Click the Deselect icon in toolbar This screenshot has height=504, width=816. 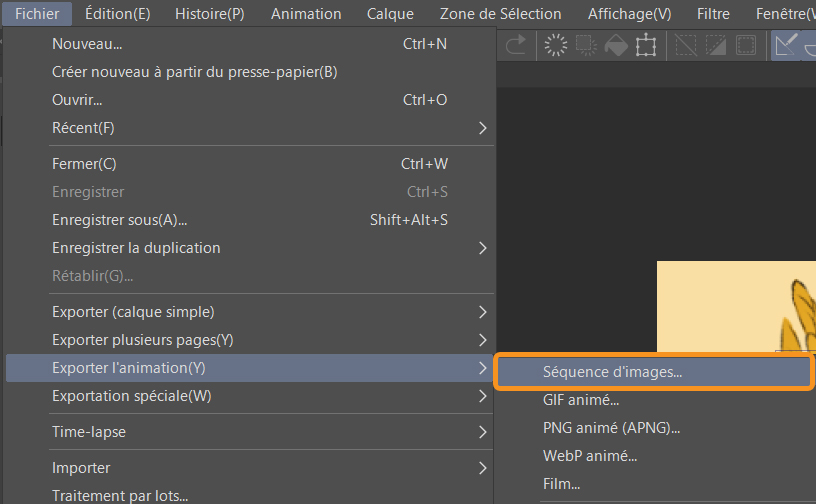[x=686, y=45]
